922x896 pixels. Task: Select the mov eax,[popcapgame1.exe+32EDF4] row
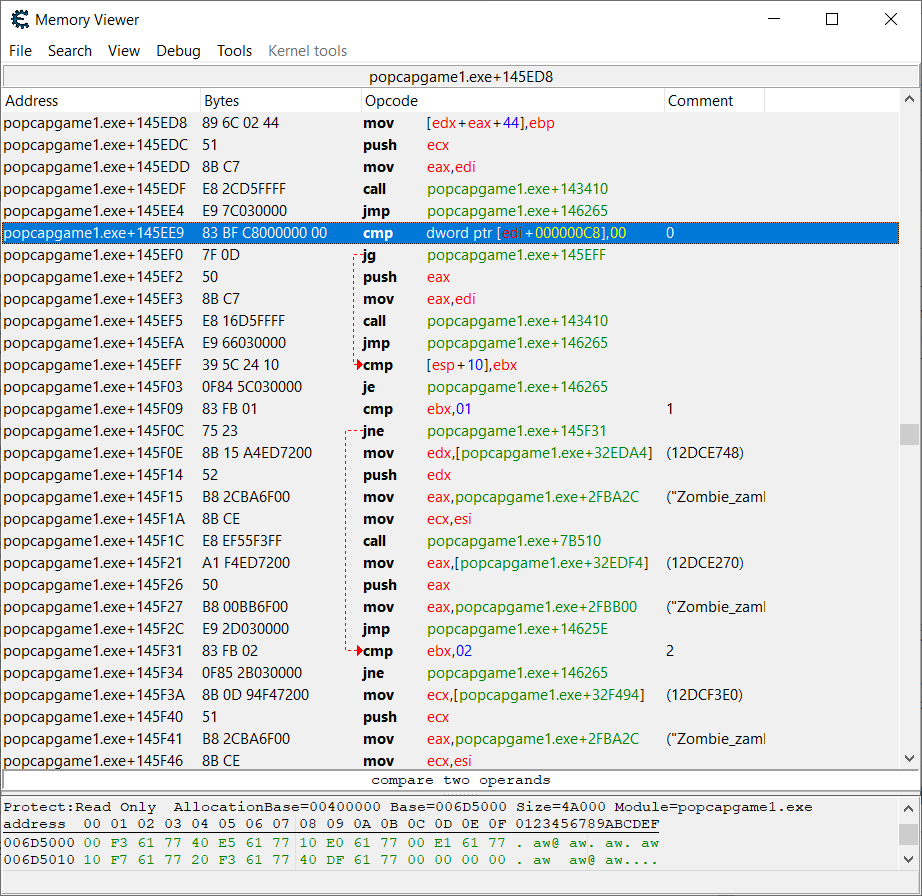tap(450, 563)
